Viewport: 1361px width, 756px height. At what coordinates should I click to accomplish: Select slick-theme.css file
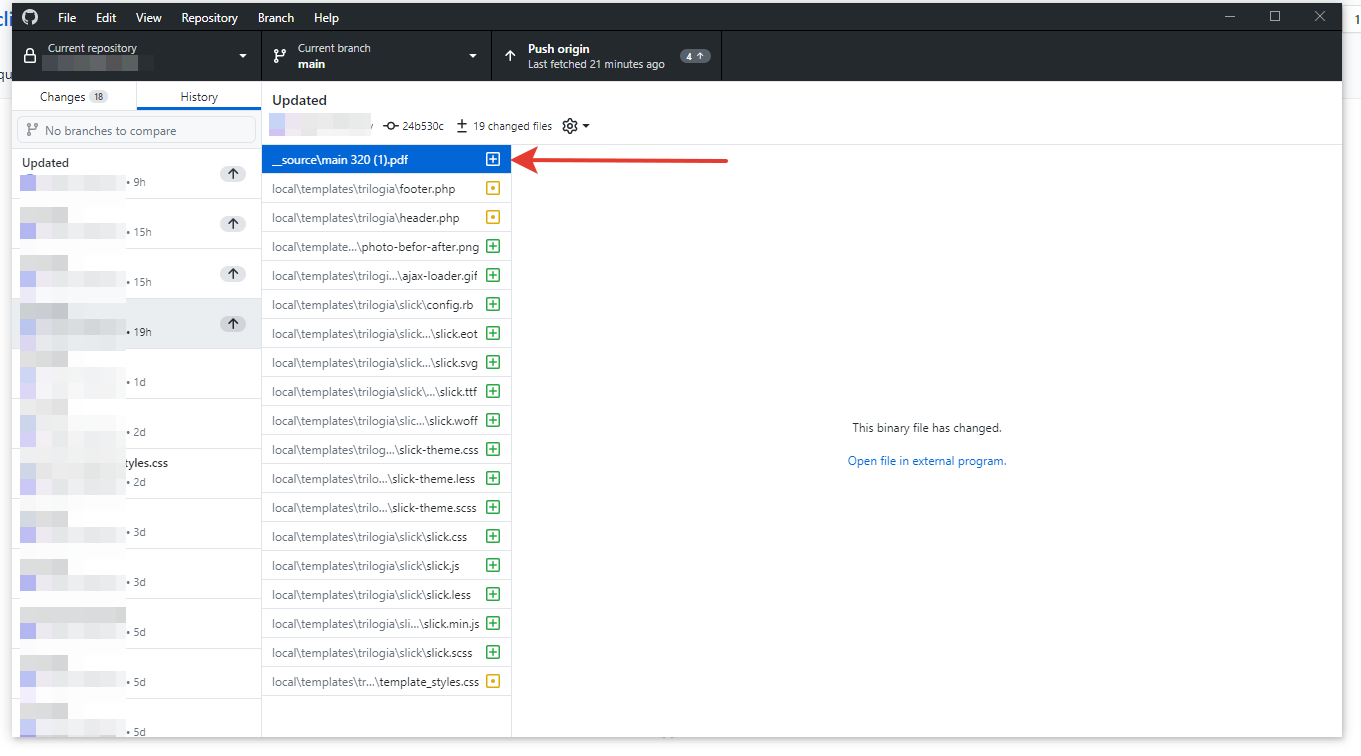point(387,449)
